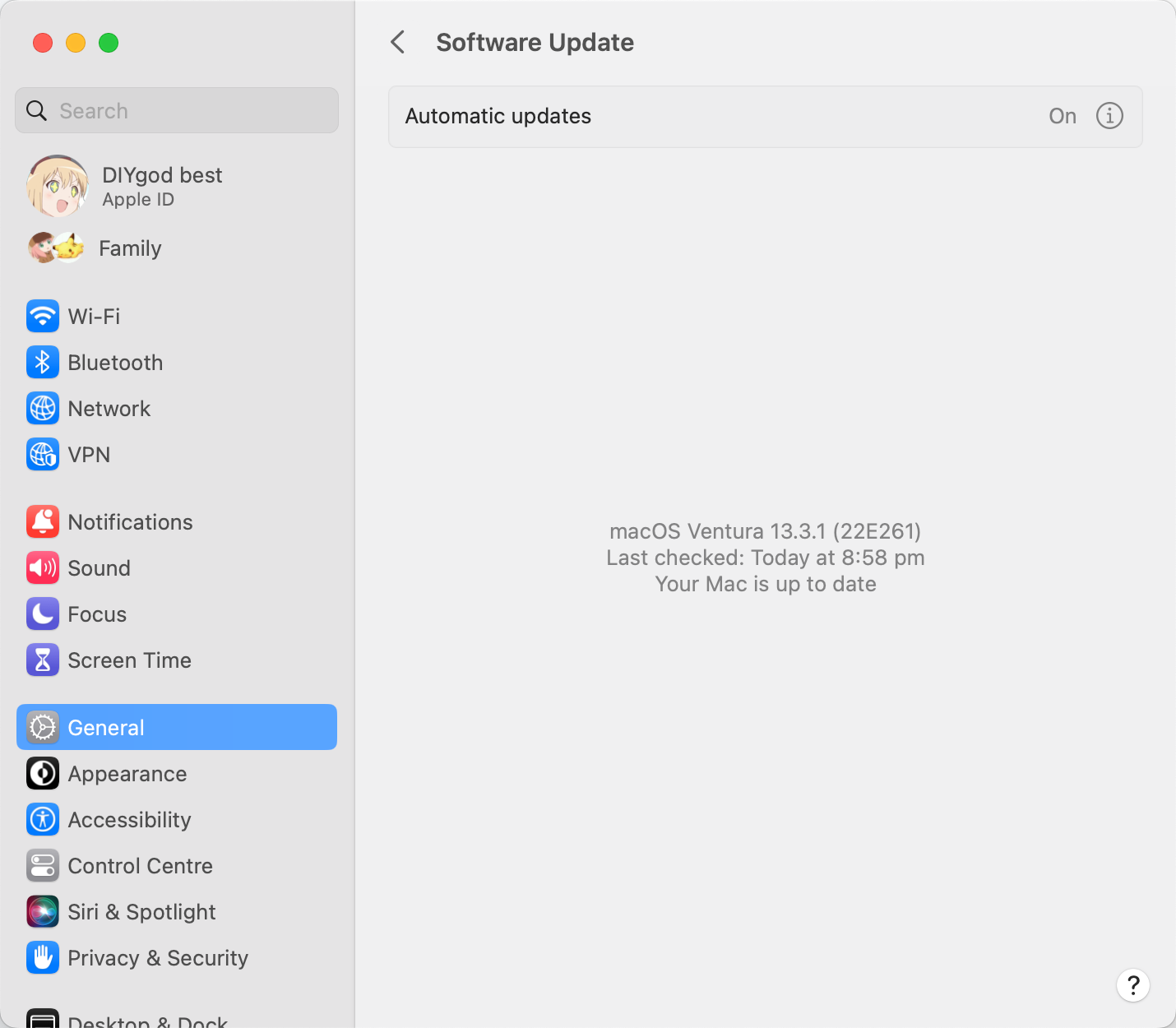This screenshot has width=1176, height=1028.
Task: Open Automatic updates info button
Action: (1109, 116)
